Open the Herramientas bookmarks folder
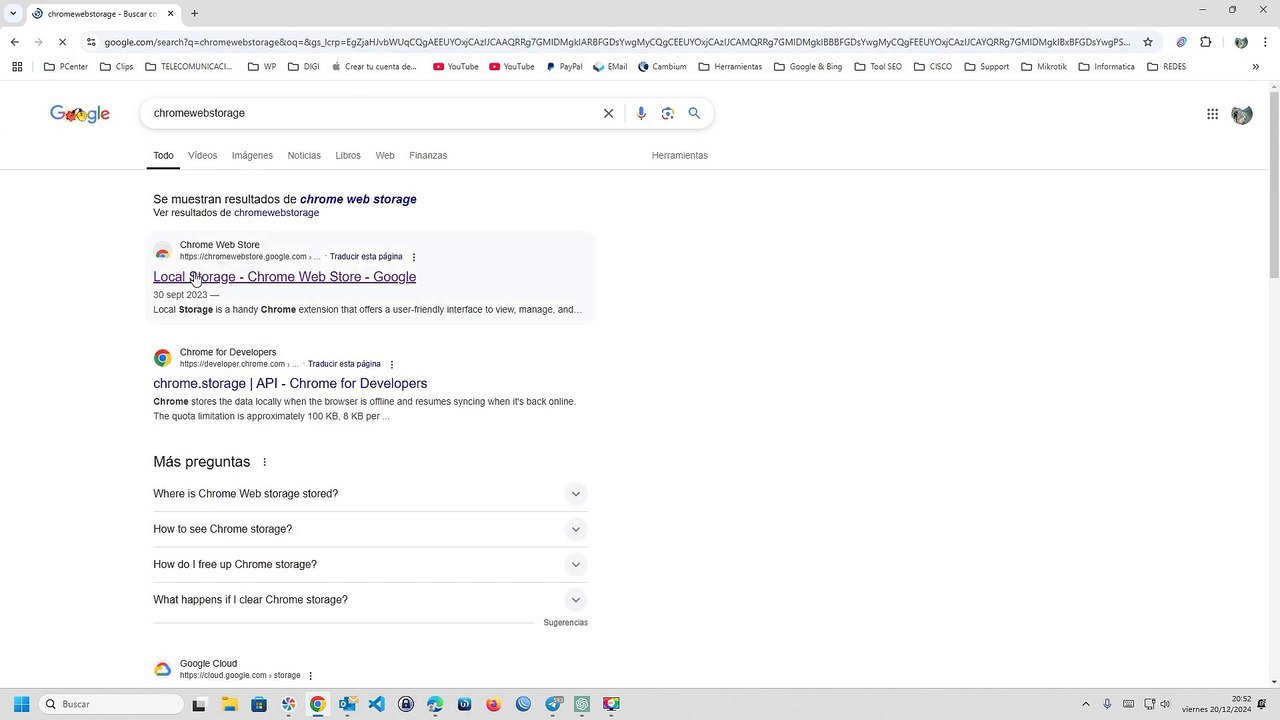Screen dimensions: 1280x720 click(730, 67)
